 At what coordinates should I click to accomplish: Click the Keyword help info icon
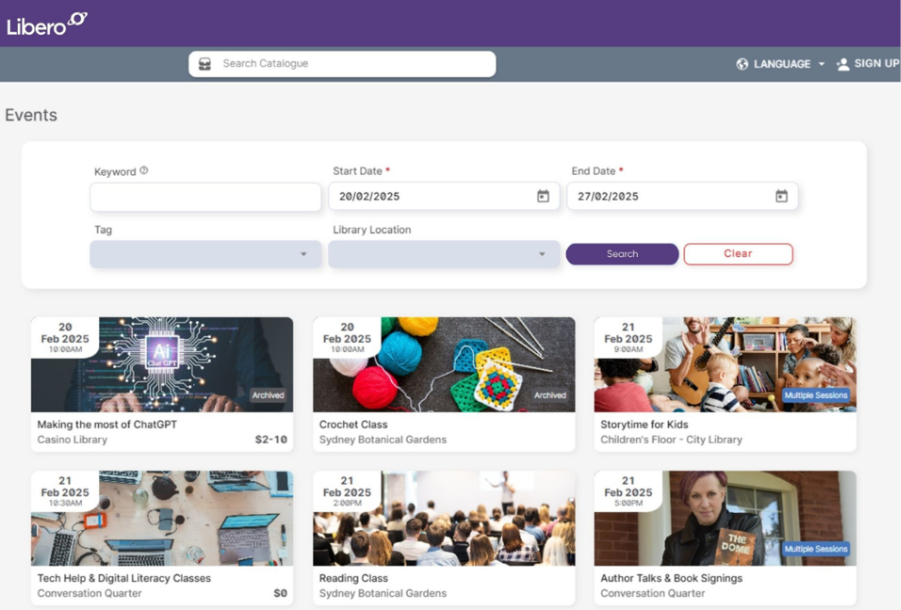[x=144, y=171]
